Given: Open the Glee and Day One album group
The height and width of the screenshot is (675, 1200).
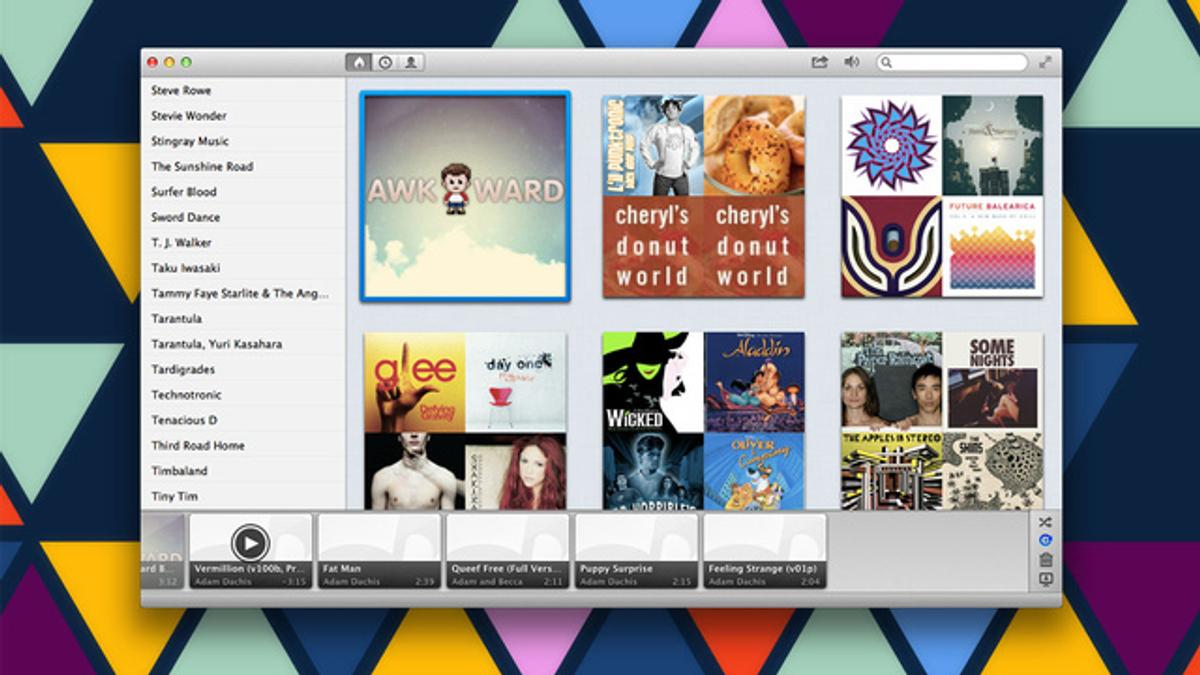Looking at the screenshot, I should pyautogui.click(x=465, y=421).
